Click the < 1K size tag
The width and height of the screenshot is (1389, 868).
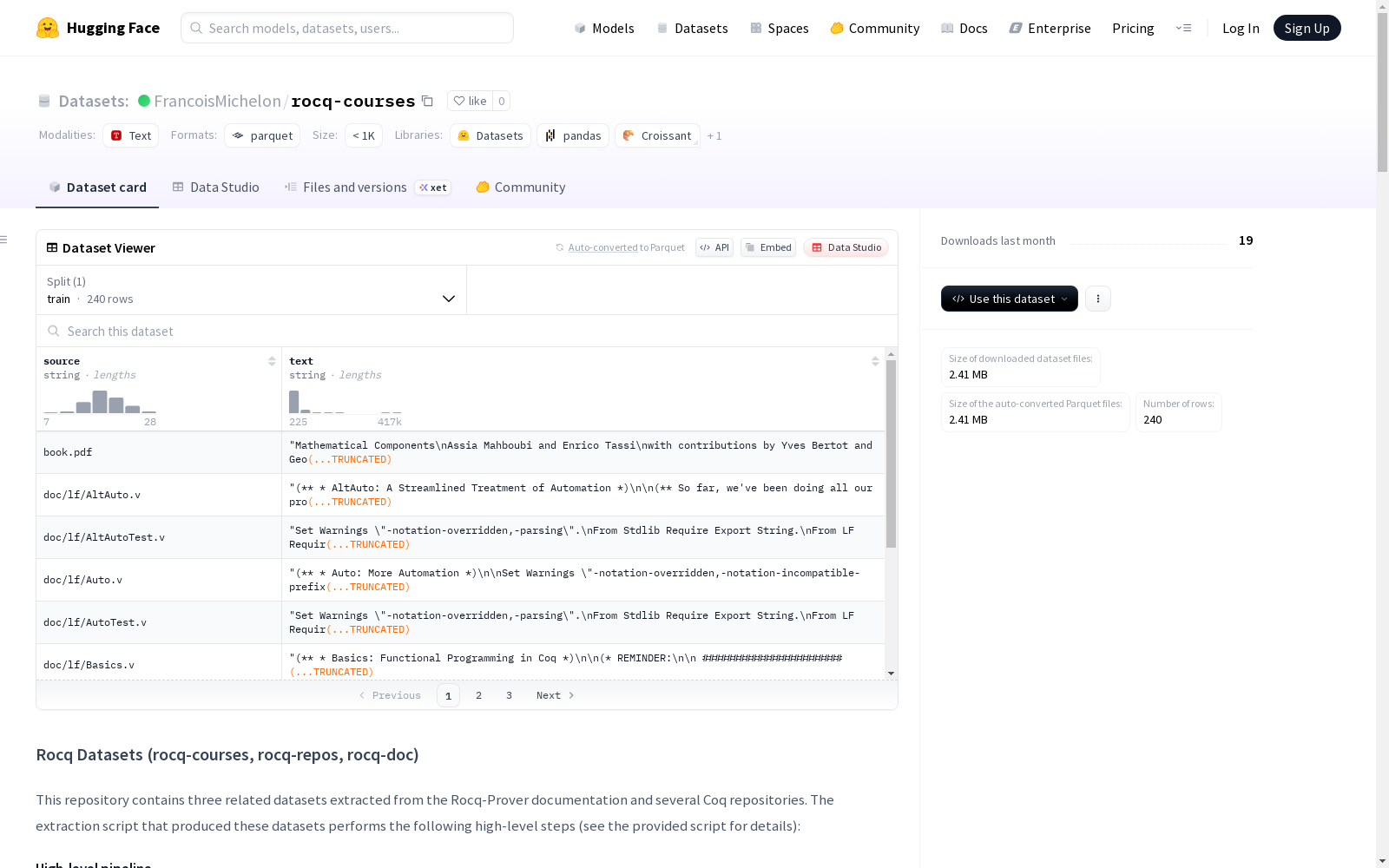[x=364, y=135]
